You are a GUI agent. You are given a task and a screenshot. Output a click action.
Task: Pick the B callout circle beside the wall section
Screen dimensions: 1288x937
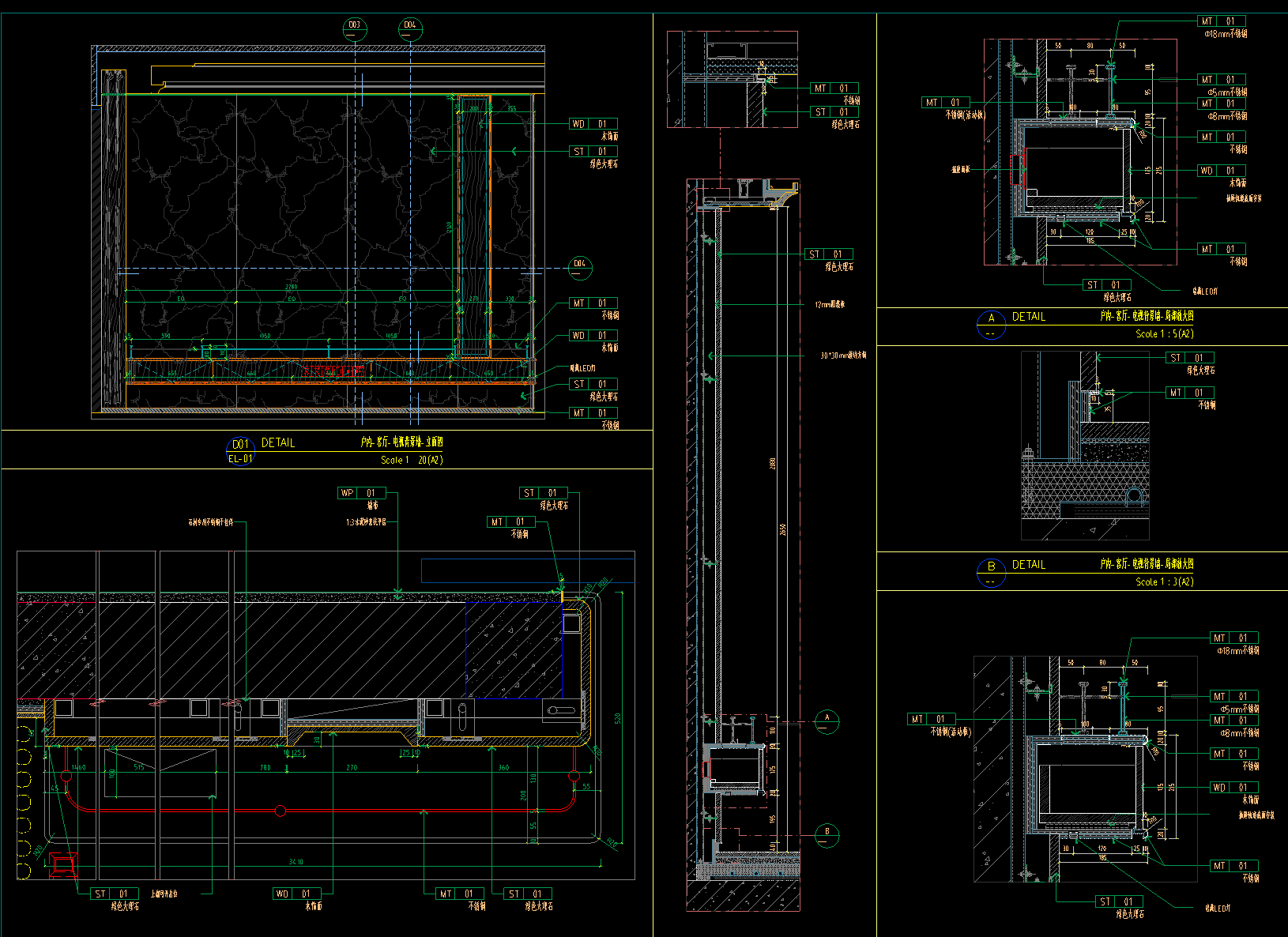pos(827,834)
